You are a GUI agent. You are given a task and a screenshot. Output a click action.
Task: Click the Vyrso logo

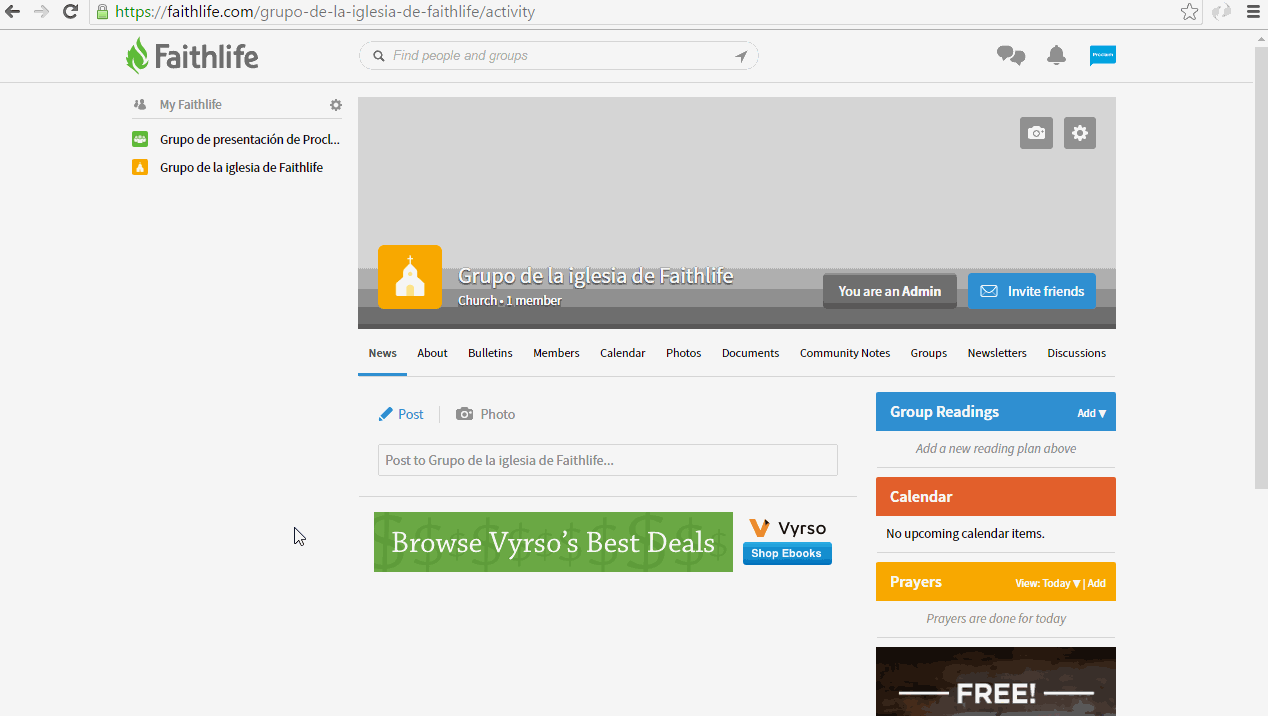tap(788, 528)
